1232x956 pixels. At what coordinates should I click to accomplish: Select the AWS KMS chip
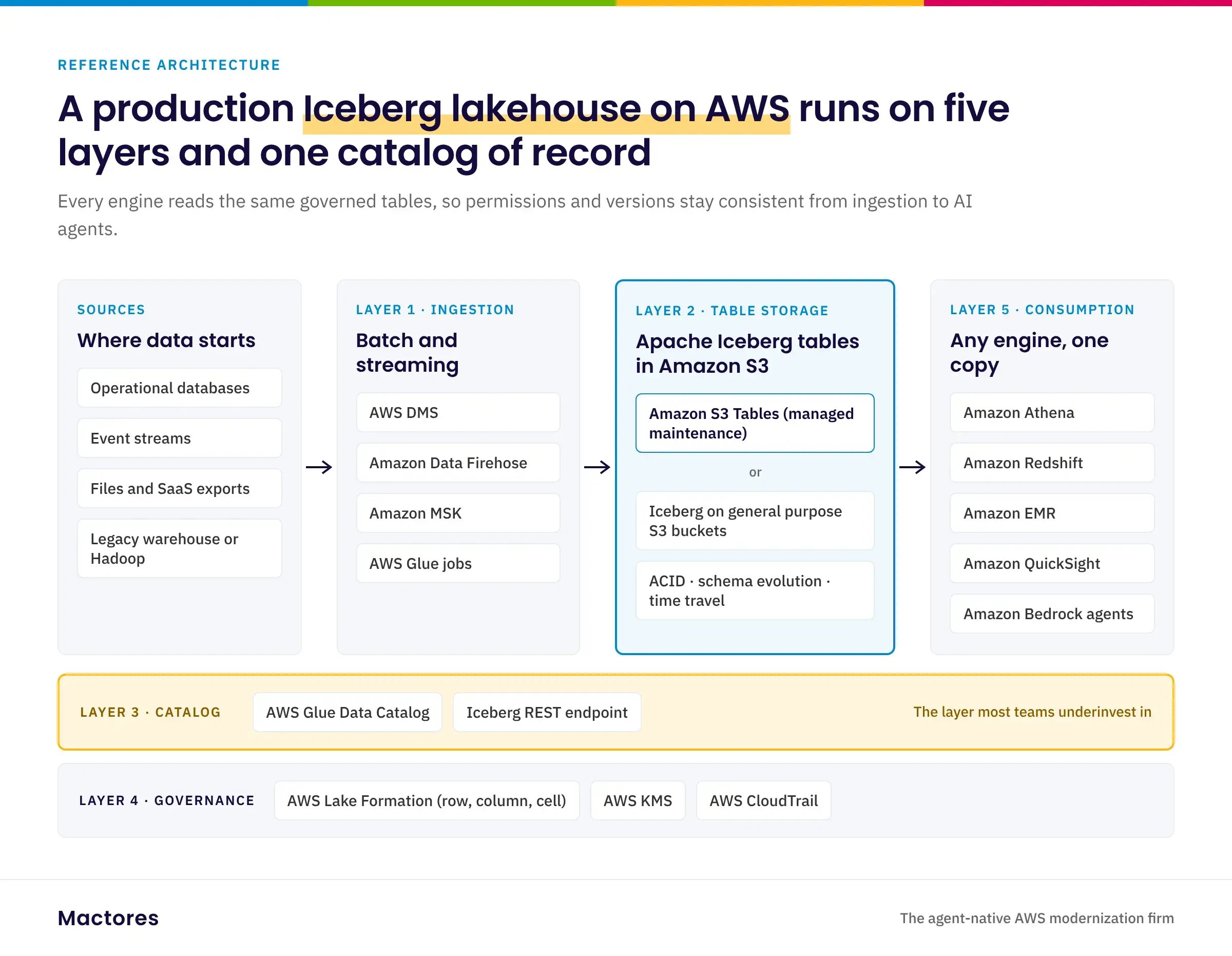(x=638, y=800)
